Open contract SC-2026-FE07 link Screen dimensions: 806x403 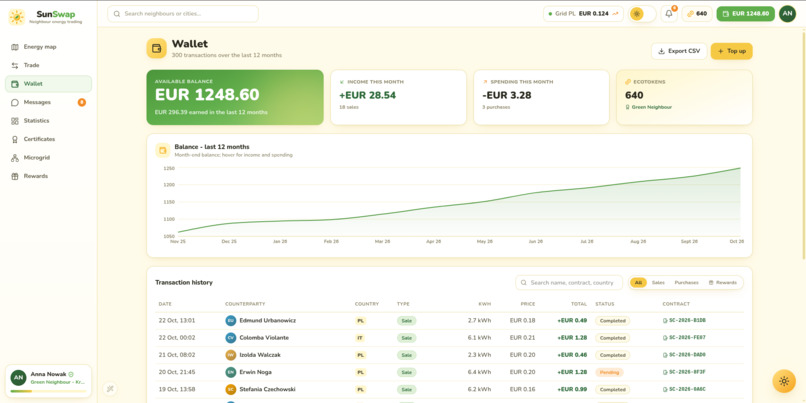pos(684,338)
